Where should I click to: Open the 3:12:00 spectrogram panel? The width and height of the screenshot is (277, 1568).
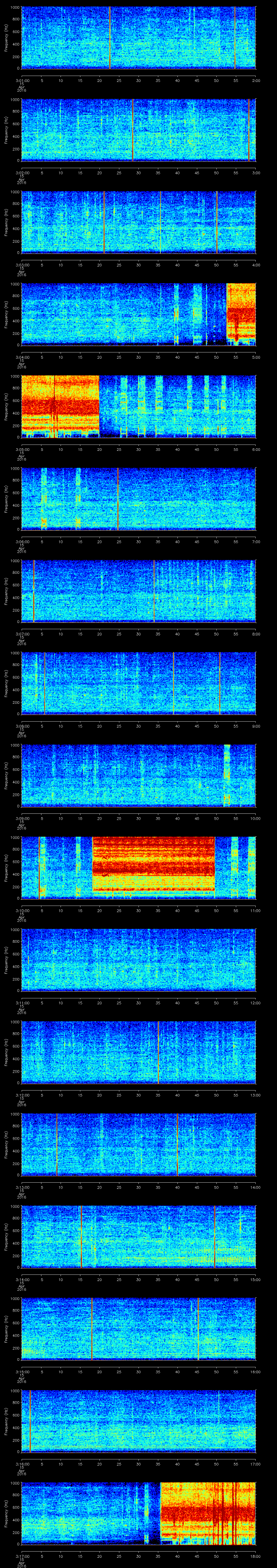(139, 1052)
